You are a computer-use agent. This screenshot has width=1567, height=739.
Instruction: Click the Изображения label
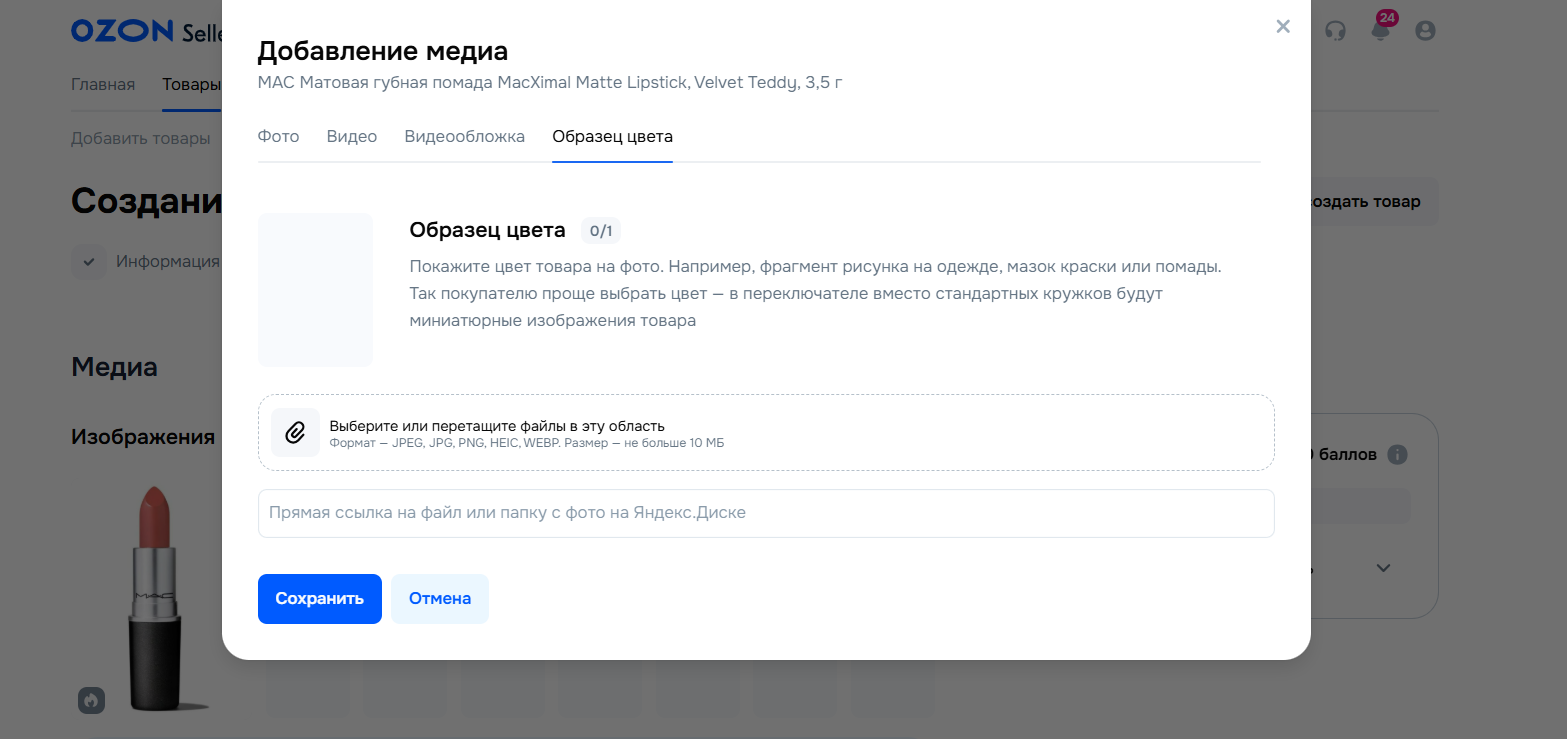(x=143, y=437)
